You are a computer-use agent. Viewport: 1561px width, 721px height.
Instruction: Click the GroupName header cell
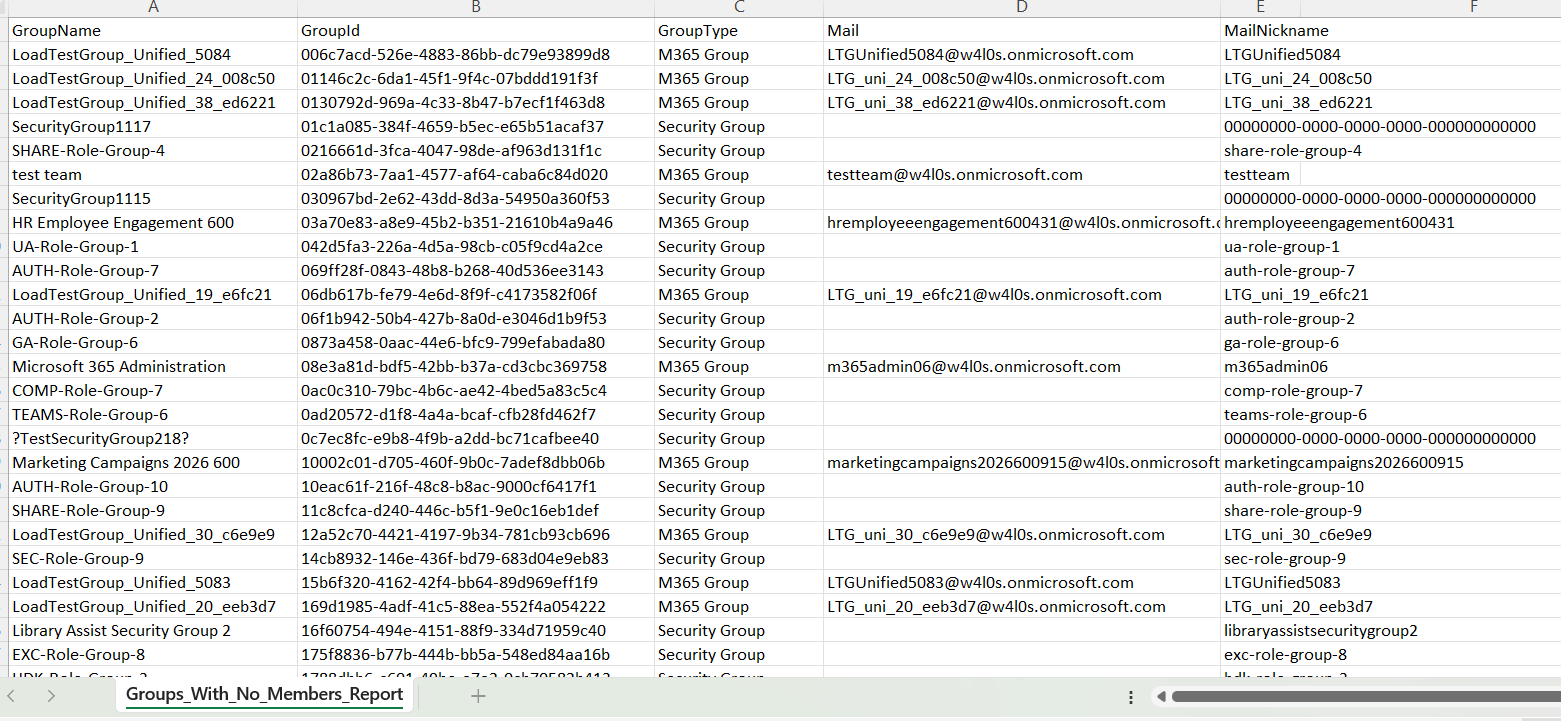[56, 31]
